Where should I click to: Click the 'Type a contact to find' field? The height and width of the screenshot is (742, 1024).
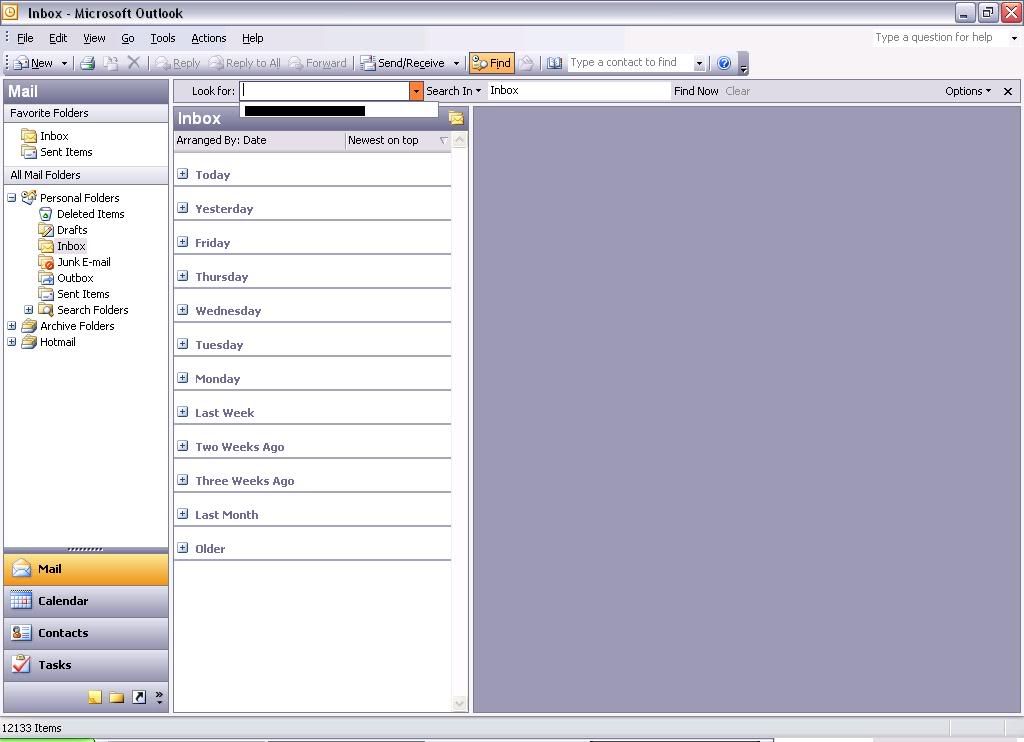(x=628, y=63)
